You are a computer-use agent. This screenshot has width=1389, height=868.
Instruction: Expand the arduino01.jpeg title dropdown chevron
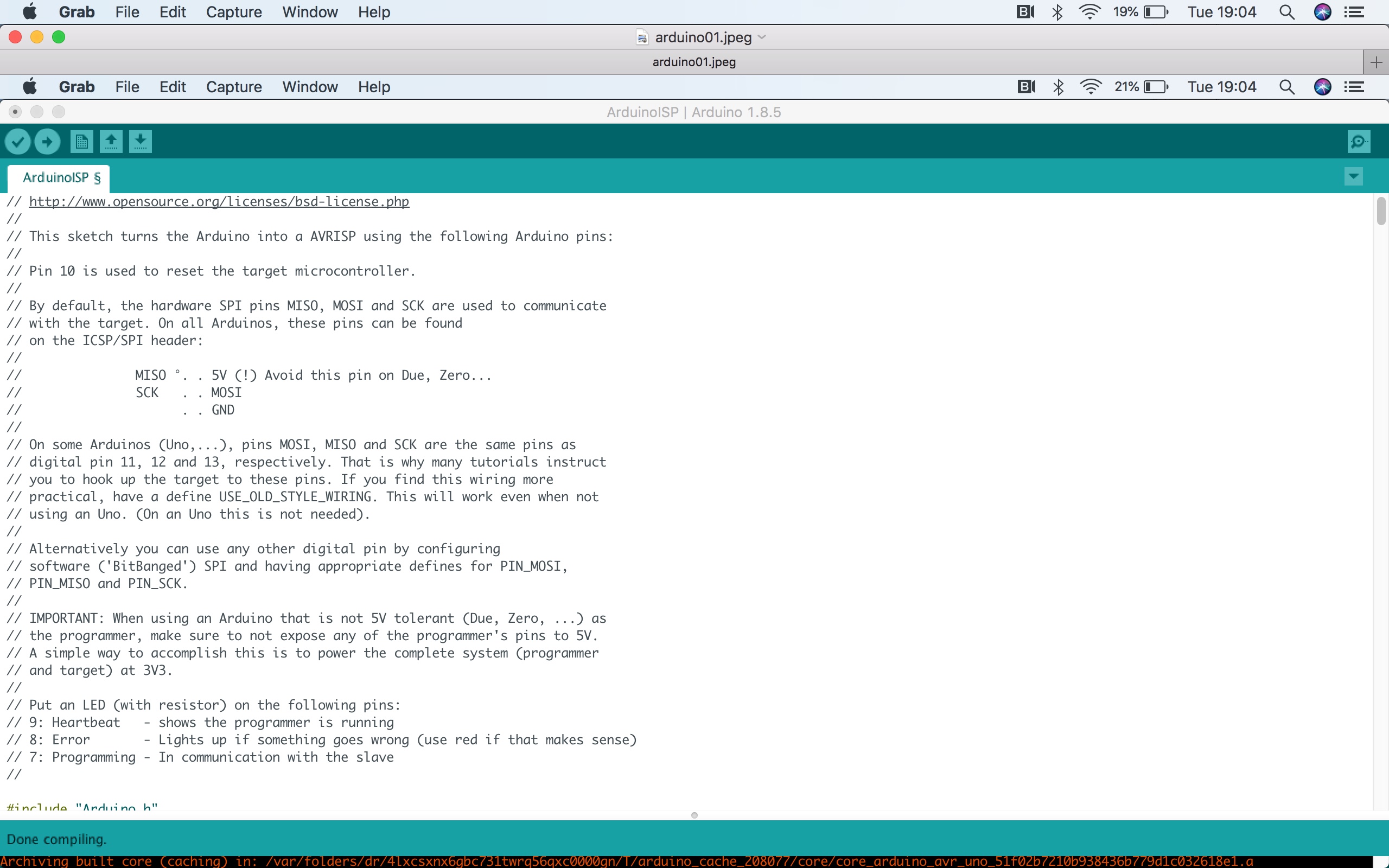coord(762,37)
